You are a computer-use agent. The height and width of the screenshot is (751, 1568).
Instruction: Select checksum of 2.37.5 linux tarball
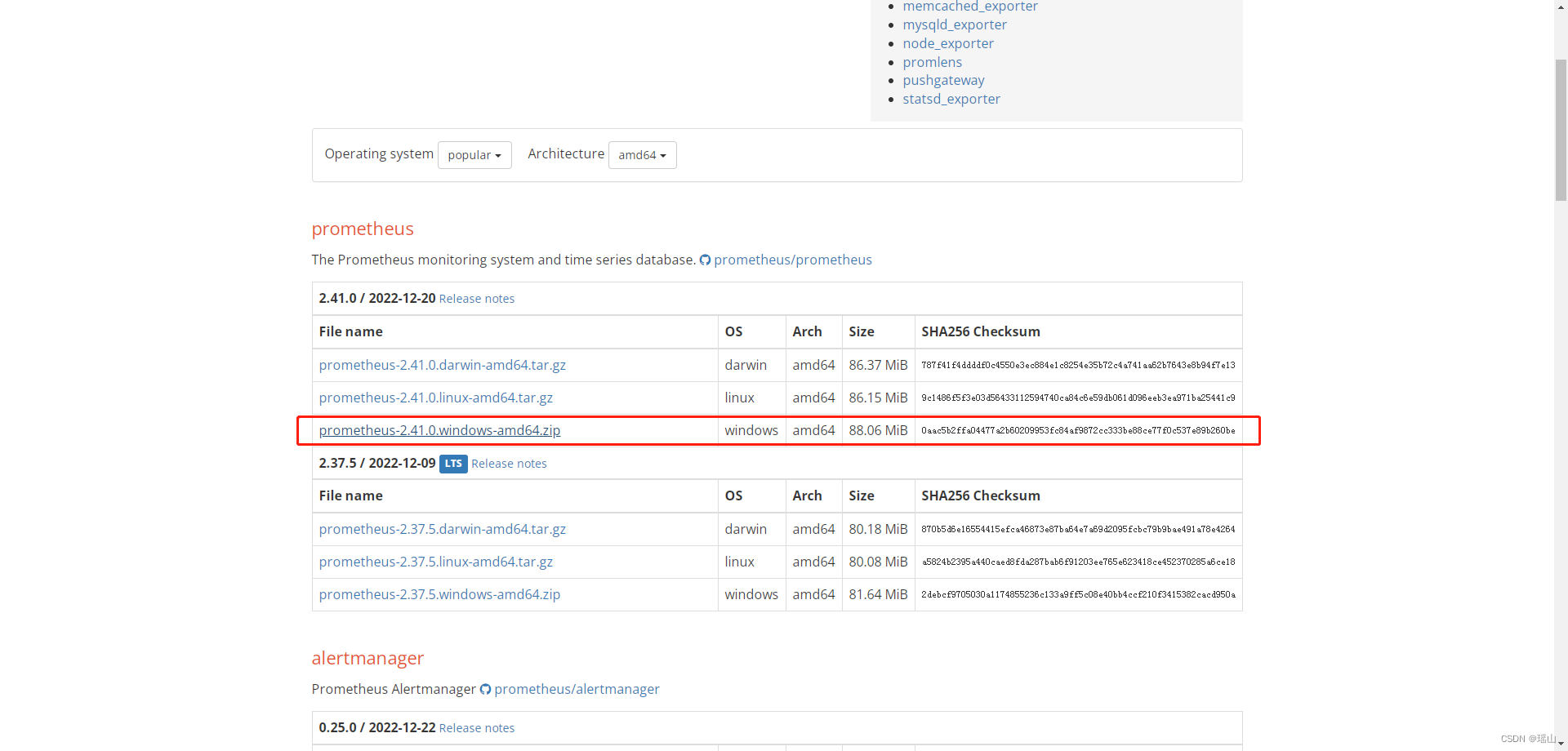pyautogui.click(x=1078, y=562)
